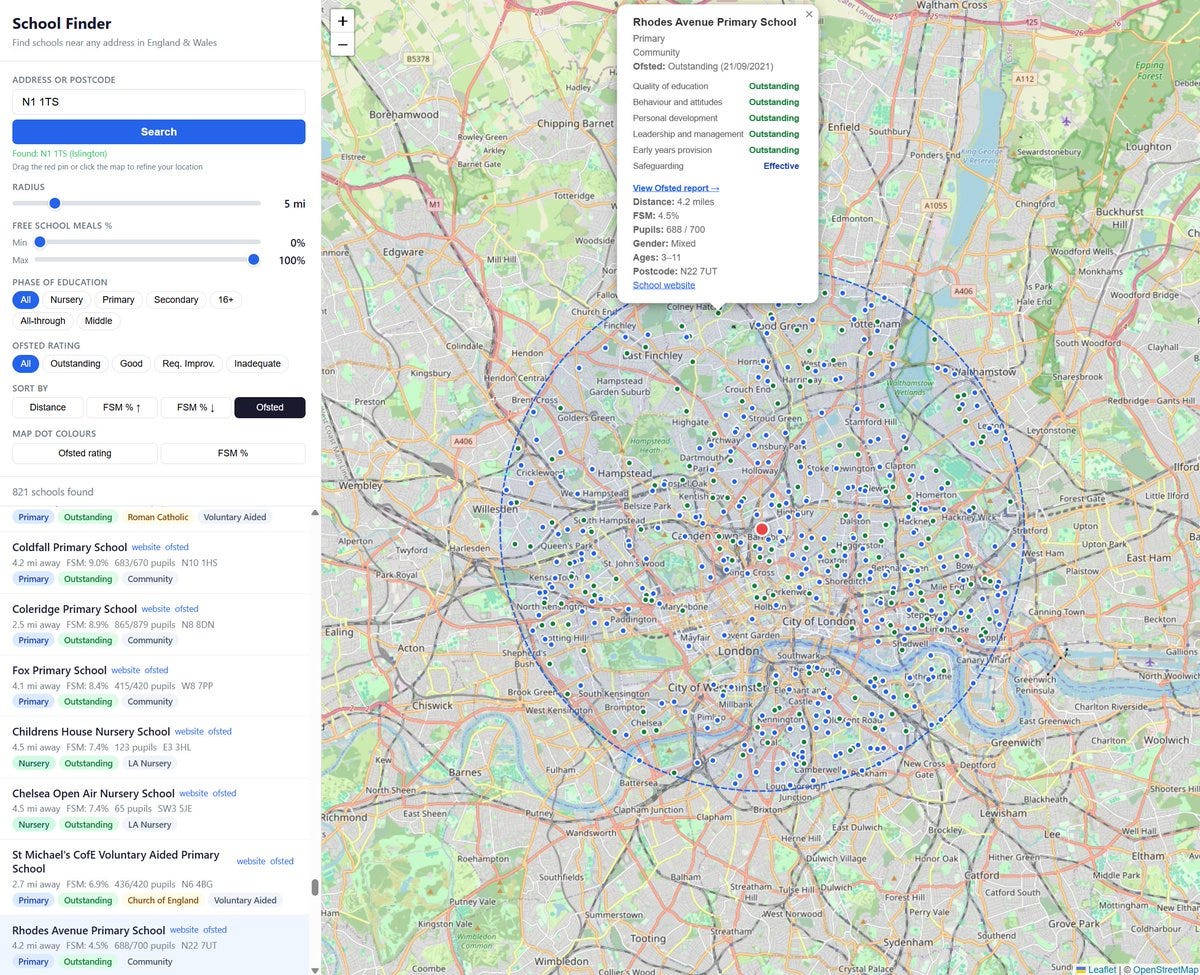Sort by FSM % descending
The width and height of the screenshot is (1200, 975).
click(x=196, y=408)
